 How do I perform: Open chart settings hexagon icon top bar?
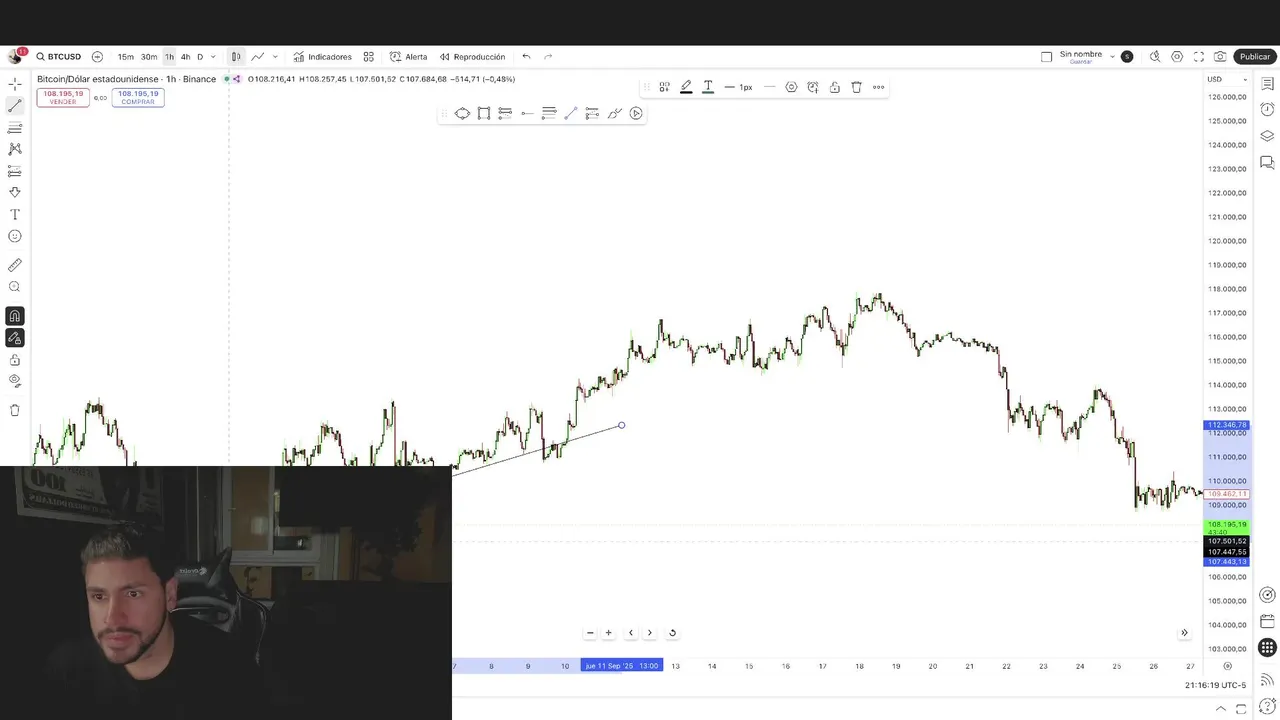click(1177, 57)
